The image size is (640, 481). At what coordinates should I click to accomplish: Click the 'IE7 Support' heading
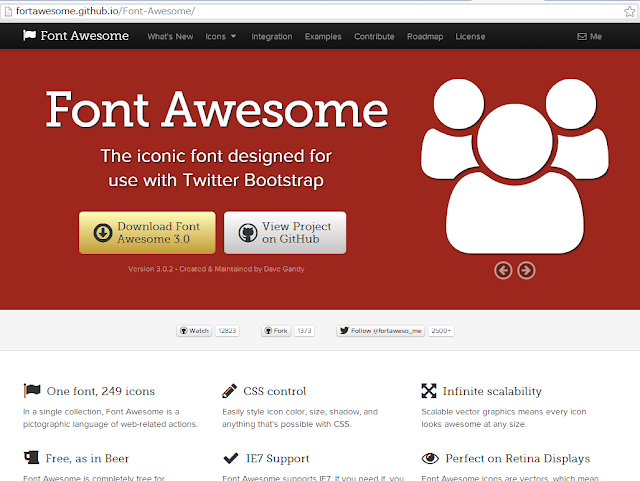(x=278, y=459)
